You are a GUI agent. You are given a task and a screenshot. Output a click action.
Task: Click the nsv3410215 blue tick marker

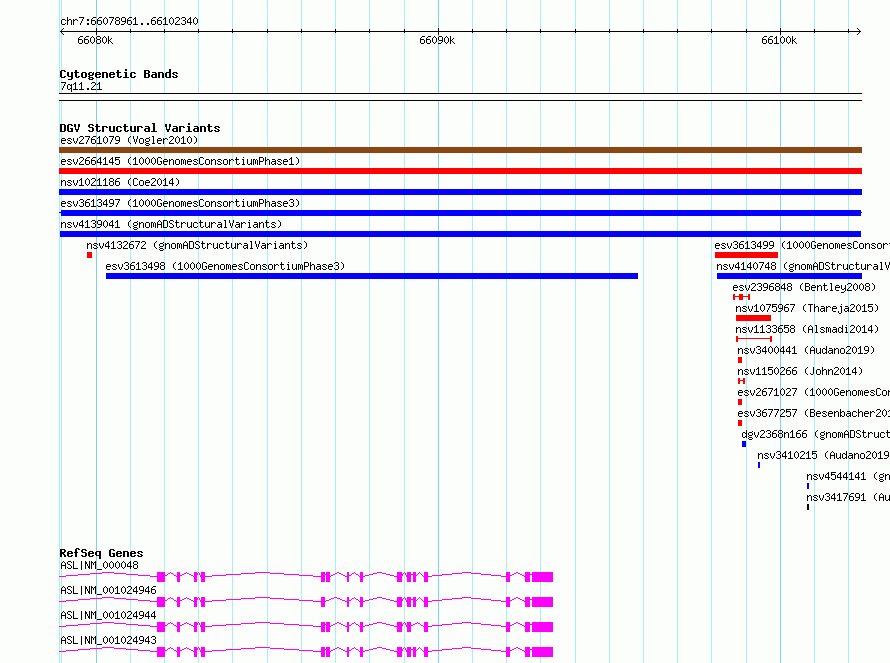coord(759,465)
